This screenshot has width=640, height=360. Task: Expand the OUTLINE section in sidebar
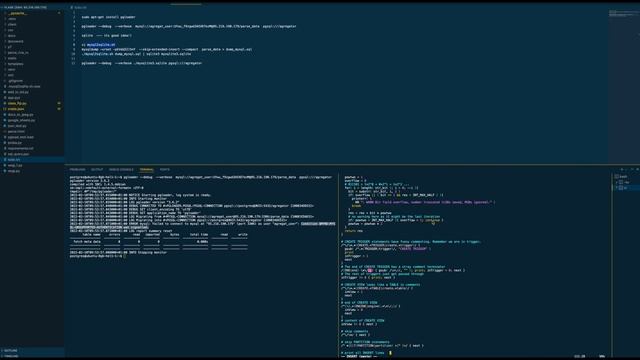pos(32,351)
